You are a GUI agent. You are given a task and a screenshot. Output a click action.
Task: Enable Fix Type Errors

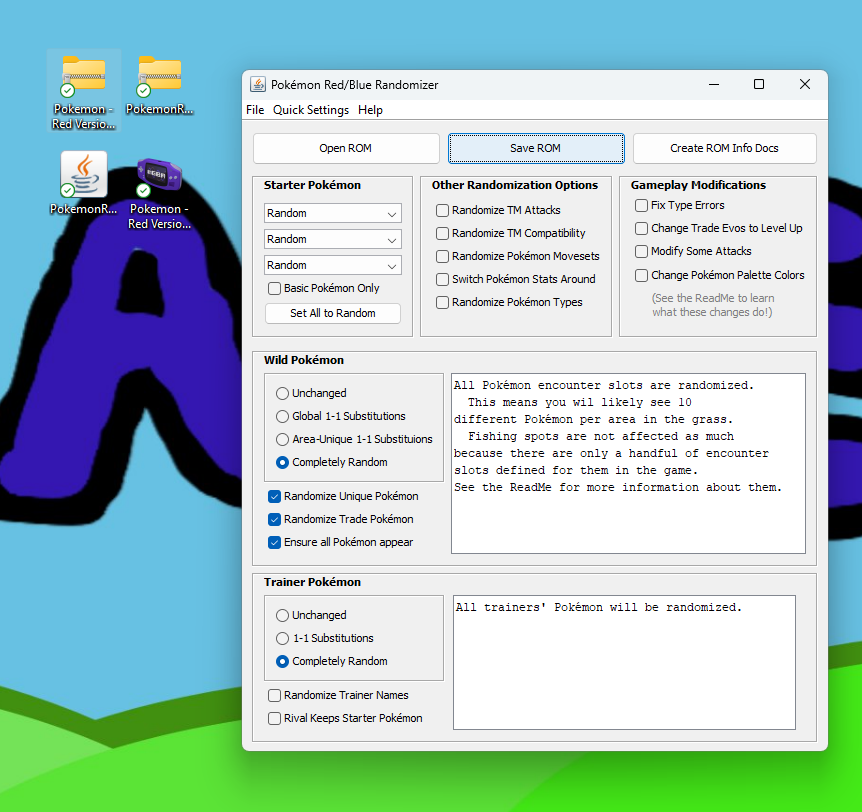[641, 206]
